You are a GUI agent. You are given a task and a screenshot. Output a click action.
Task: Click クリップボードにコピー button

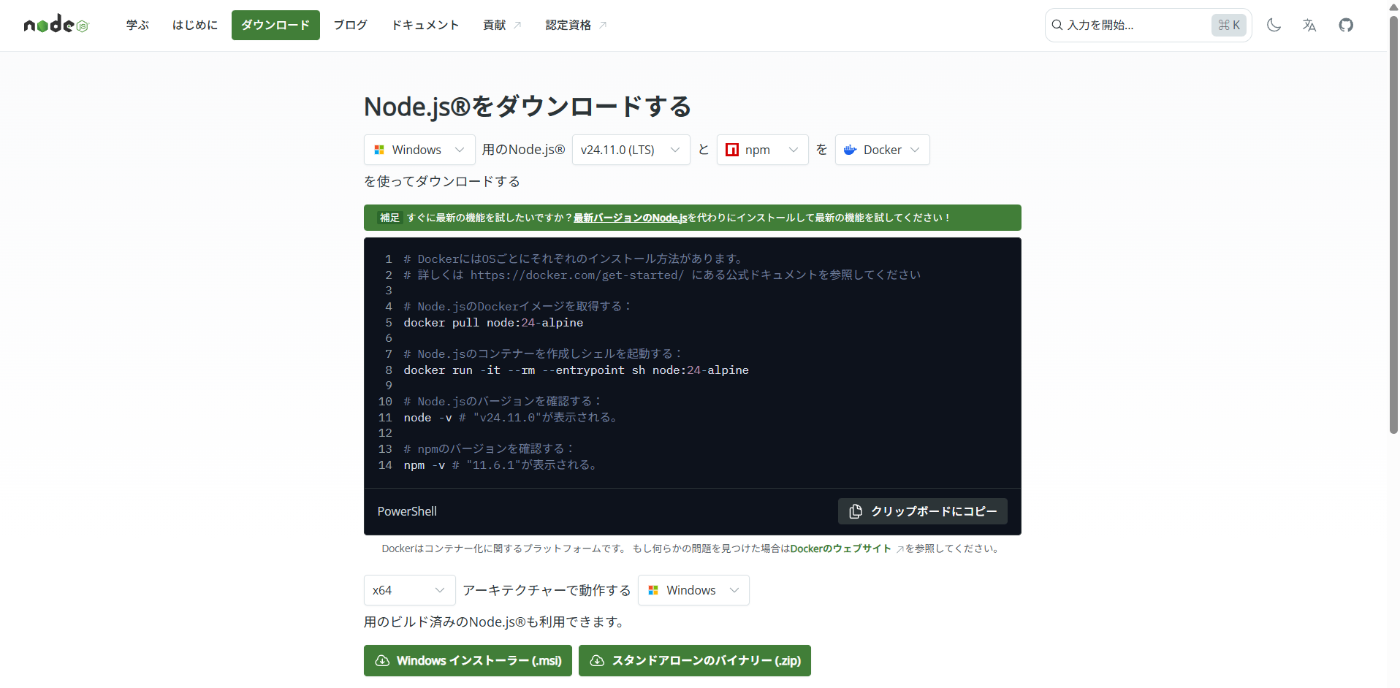click(923, 511)
